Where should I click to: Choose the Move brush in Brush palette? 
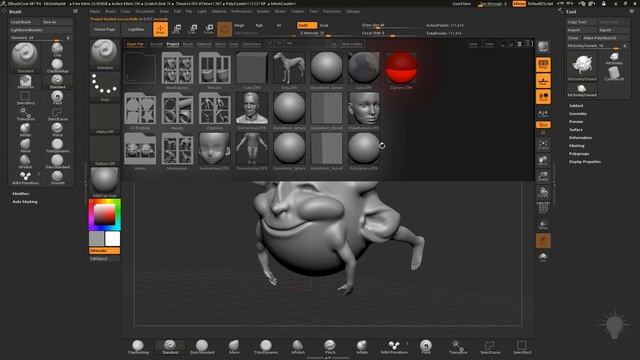[25, 146]
